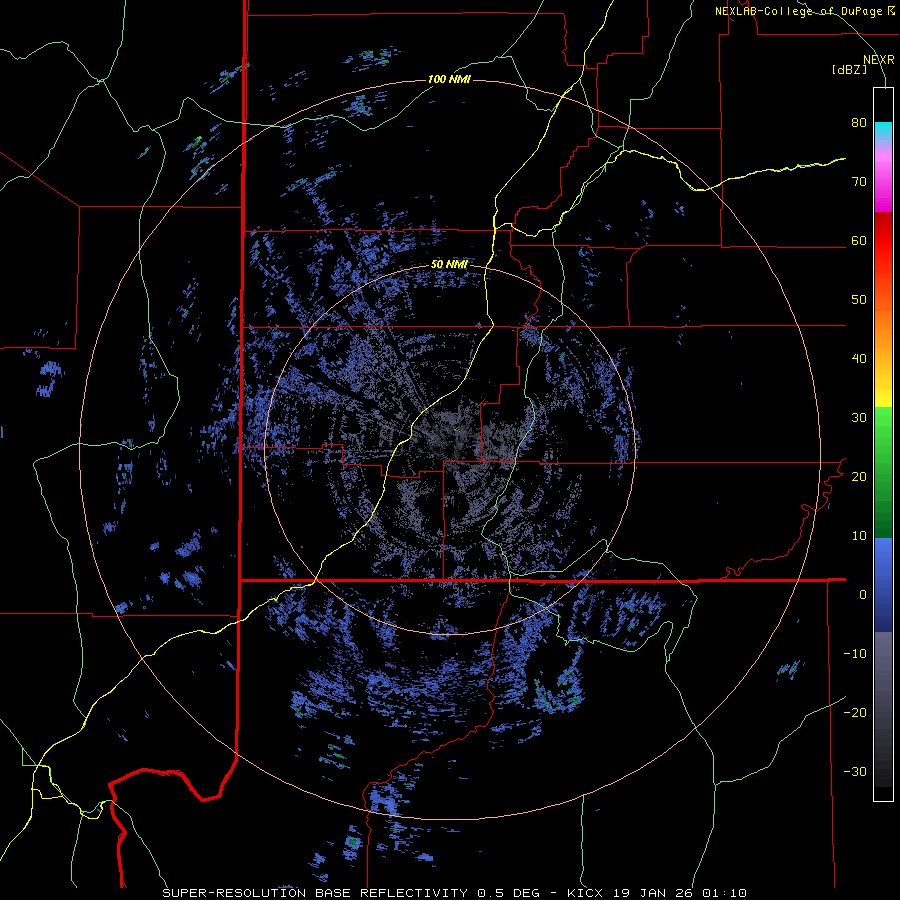Click the blue segment of color bar

click(883, 584)
